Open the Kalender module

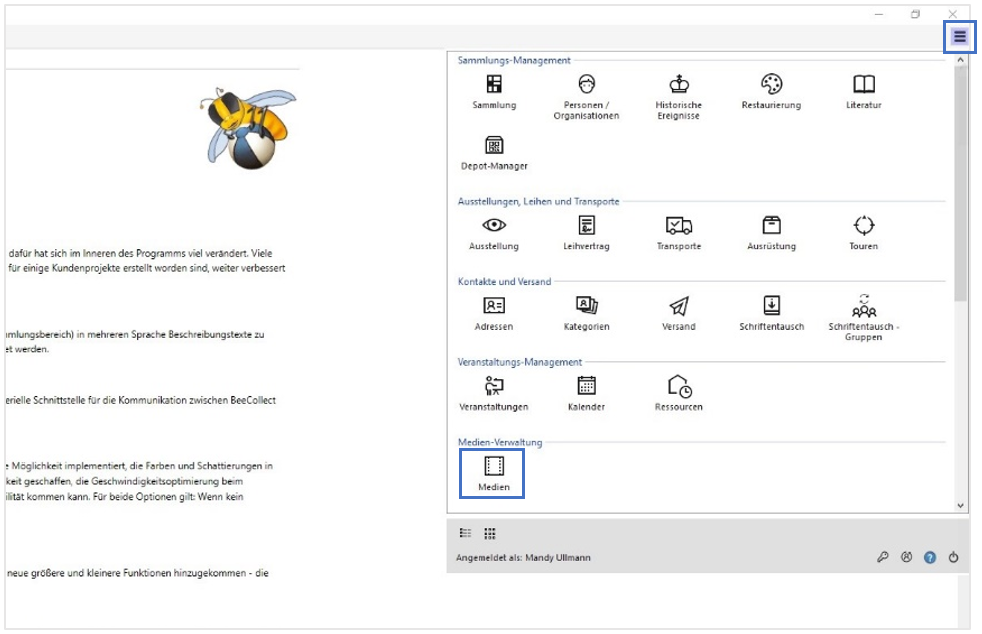(586, 387)
